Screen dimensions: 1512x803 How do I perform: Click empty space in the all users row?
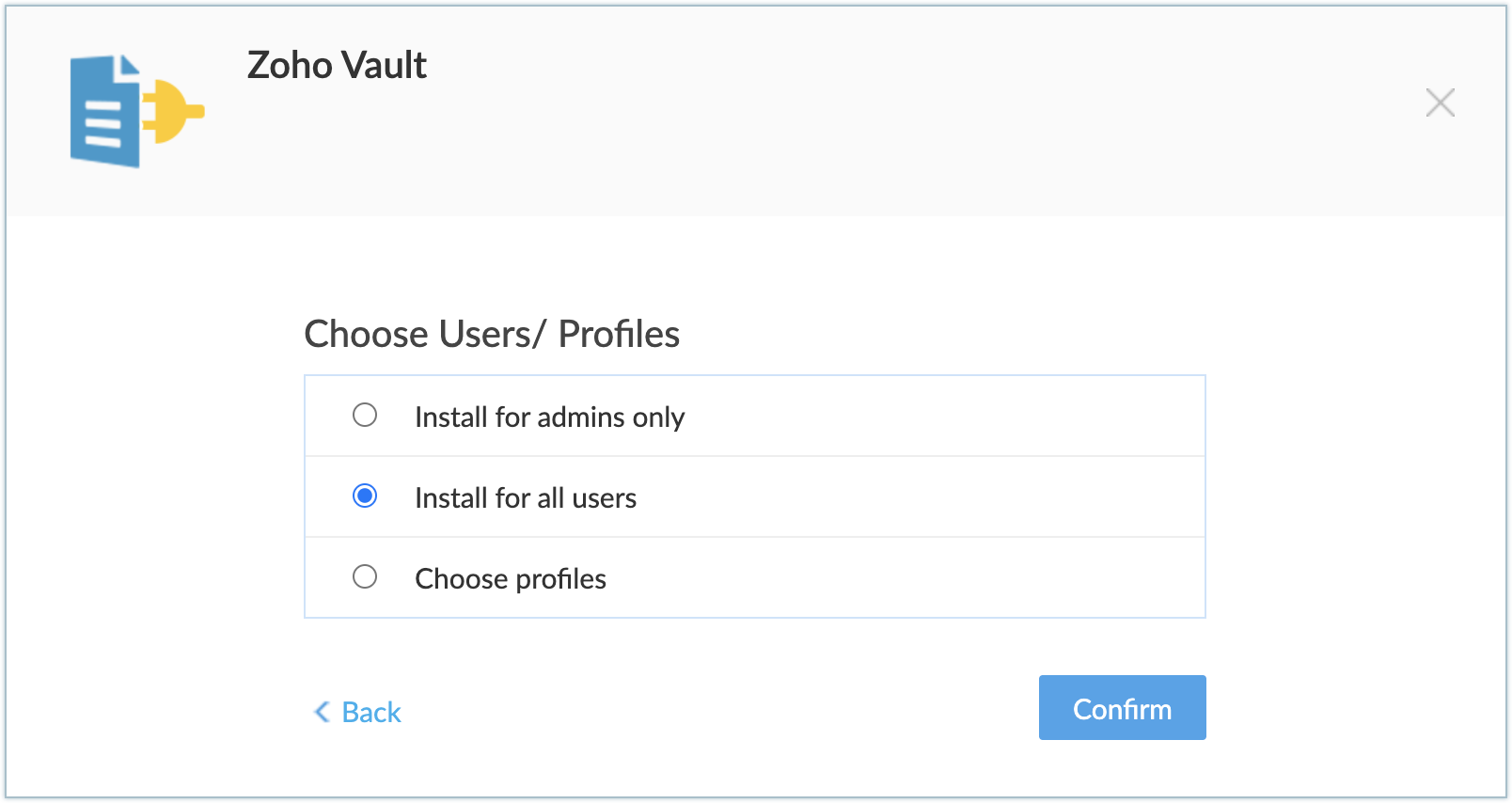tap(940, 497)
